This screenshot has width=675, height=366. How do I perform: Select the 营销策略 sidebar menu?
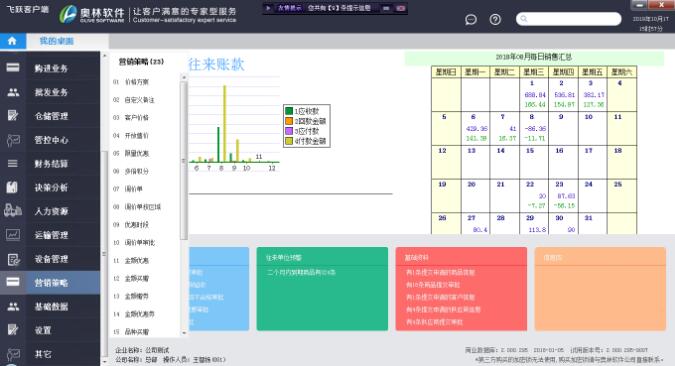click(x=50, y=282)
